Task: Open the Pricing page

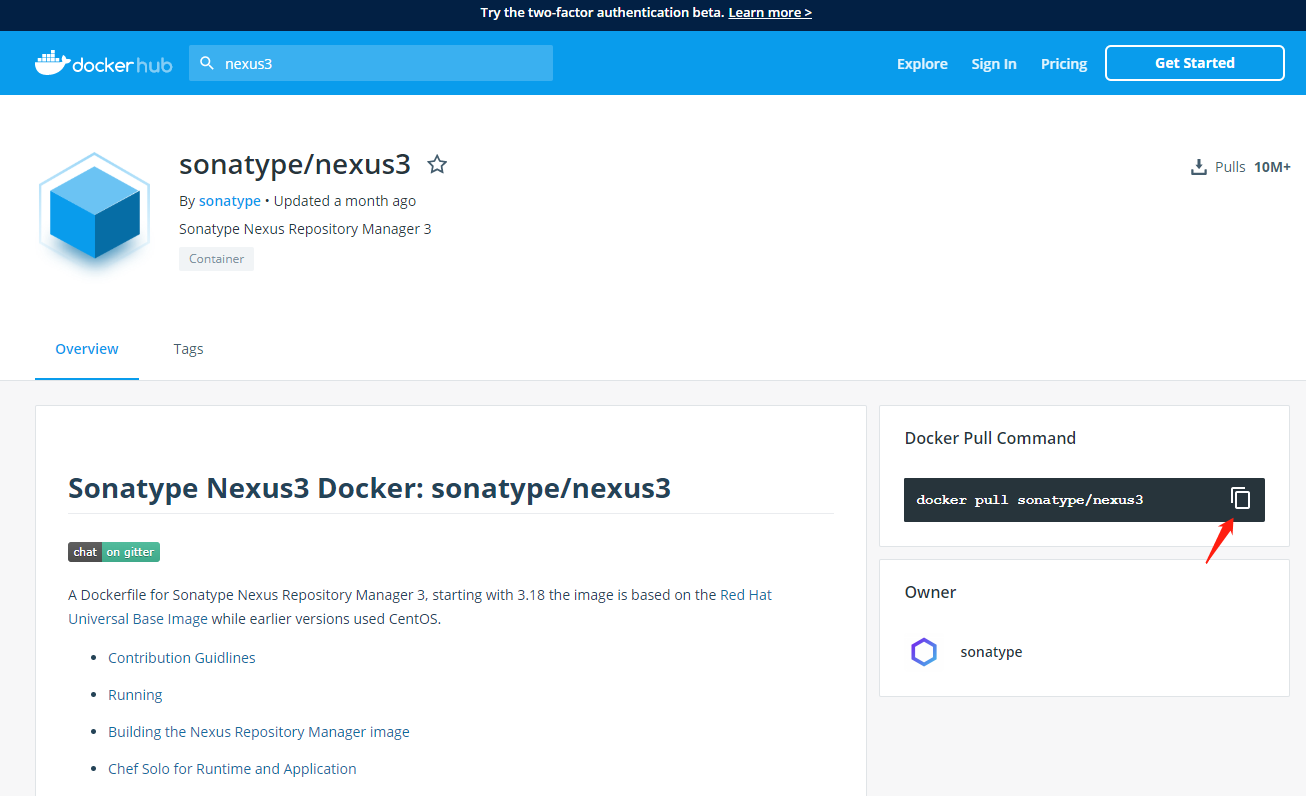Action: [x=1063, y=64]
